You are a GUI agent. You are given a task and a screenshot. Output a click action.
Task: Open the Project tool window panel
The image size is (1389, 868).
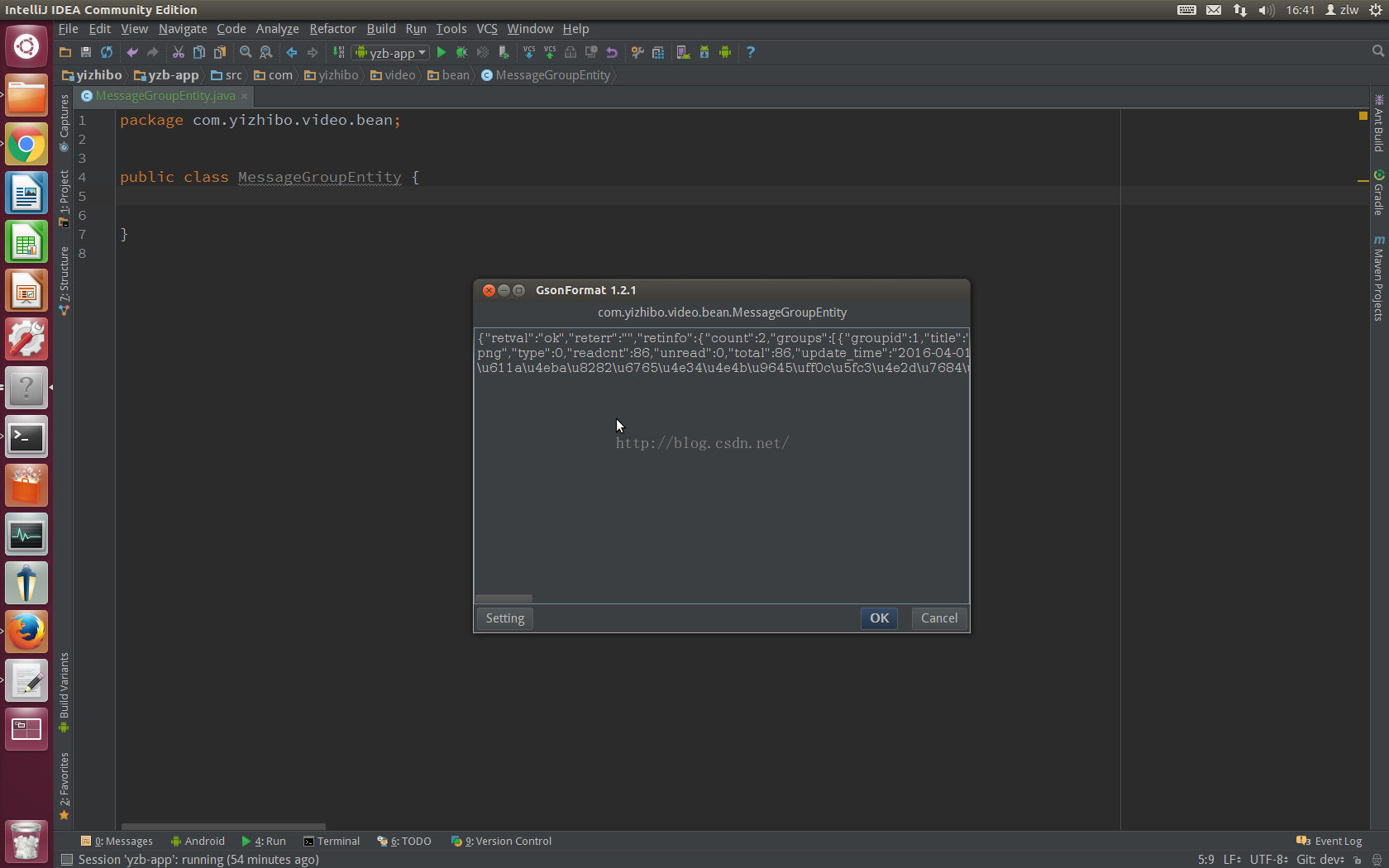click(x=64, y=198)
